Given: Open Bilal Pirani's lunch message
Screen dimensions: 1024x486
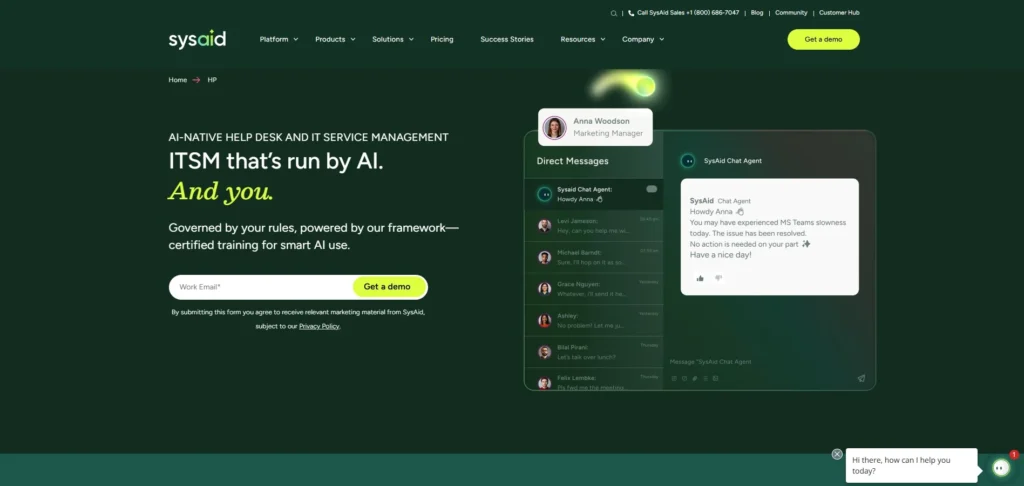Looking at the screenshot, I should point(586,357).
